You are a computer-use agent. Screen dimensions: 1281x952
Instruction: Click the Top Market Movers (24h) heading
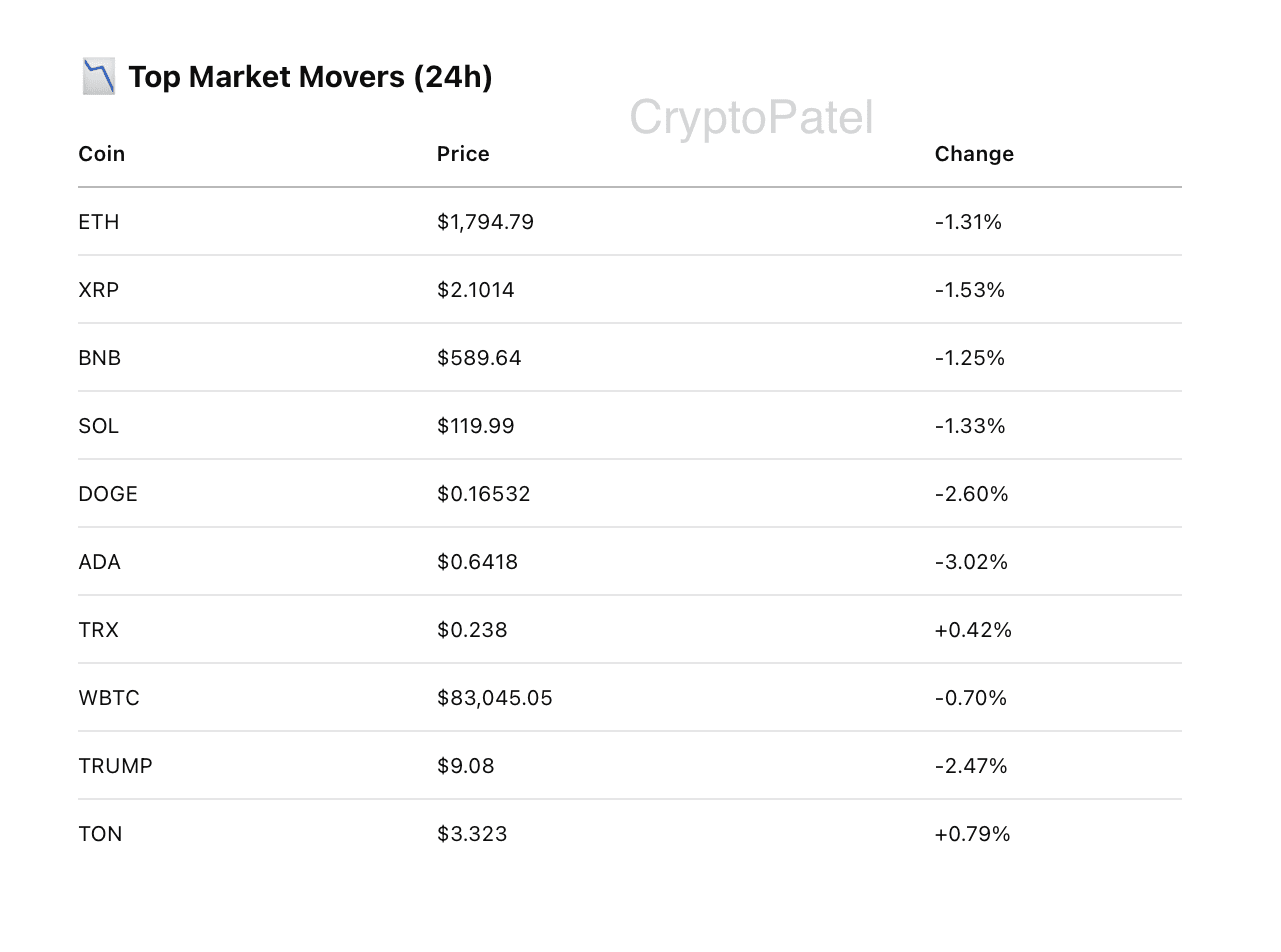310,77
